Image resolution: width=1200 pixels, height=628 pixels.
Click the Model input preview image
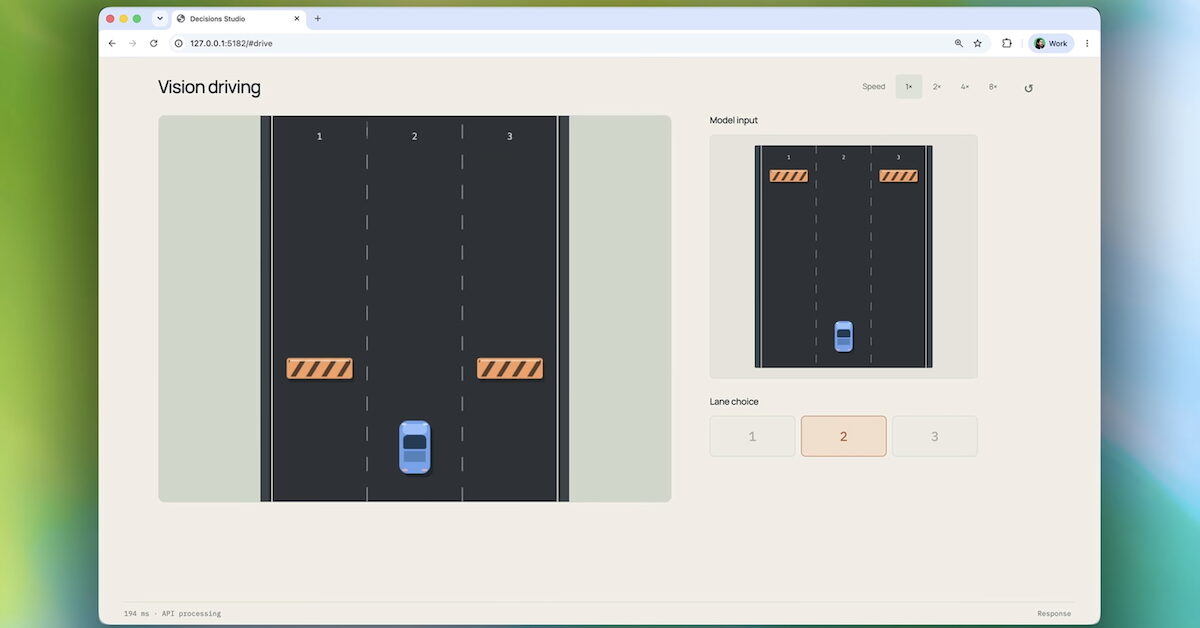pyautogui.click(x=844, y=257)
